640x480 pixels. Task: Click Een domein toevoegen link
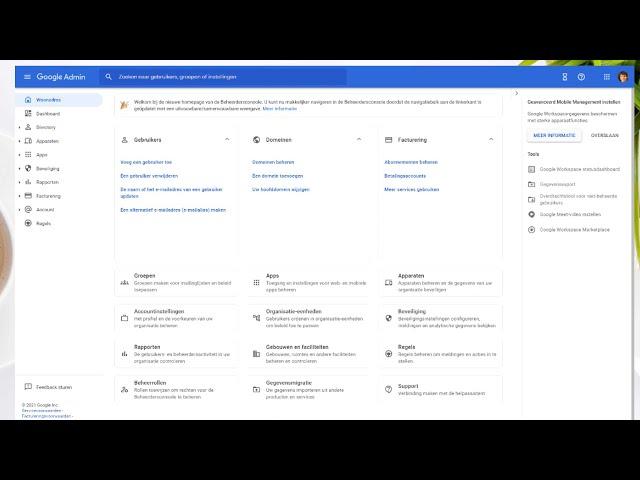(x=278, y=176)
